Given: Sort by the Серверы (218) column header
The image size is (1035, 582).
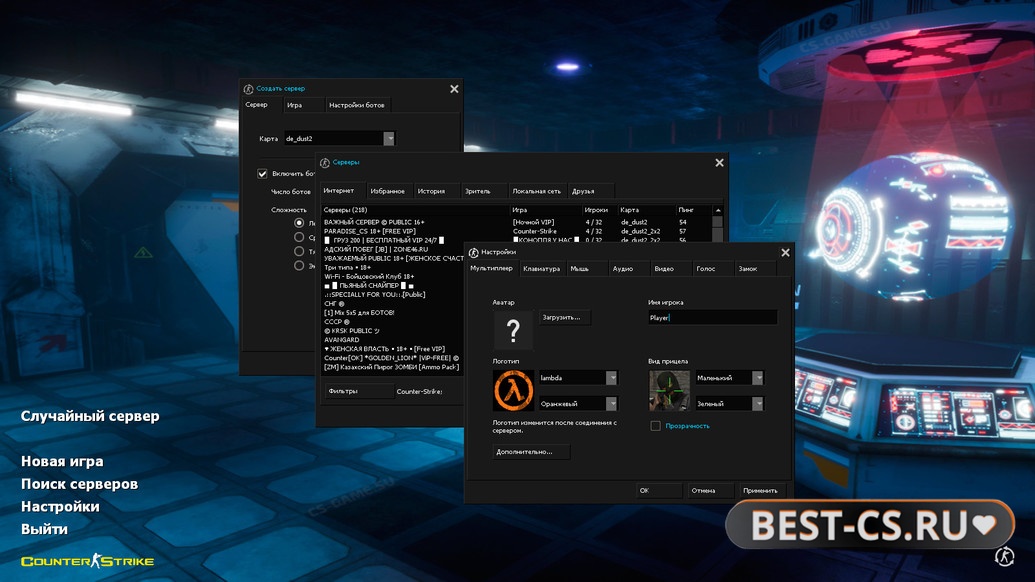Looking at the screenshot, I should pyautogui.click(x=415, y=210).
